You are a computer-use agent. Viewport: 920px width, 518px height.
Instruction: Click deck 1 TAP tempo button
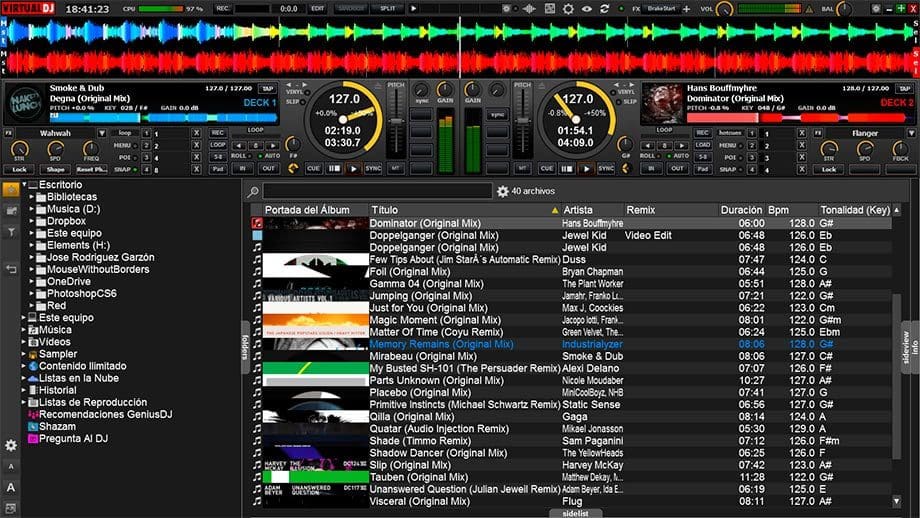click(268, 89)
